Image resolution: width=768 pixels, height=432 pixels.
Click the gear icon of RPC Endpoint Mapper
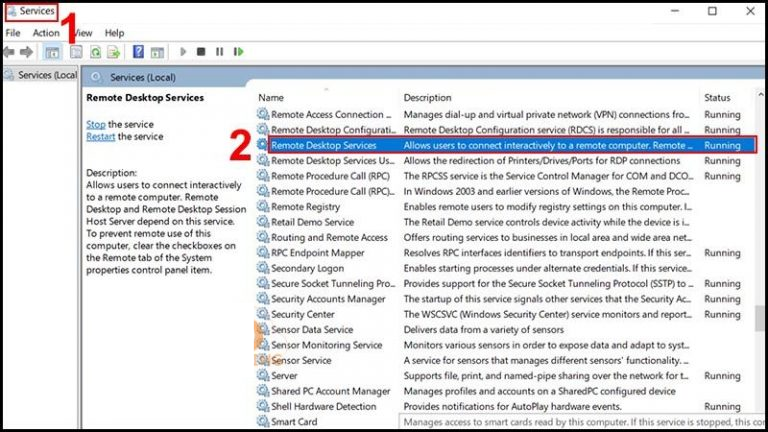[x=263, y=252]
